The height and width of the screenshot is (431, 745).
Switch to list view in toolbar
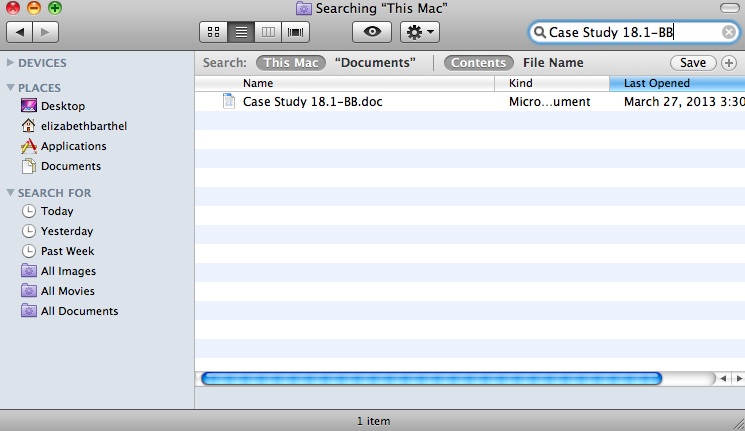240,32
